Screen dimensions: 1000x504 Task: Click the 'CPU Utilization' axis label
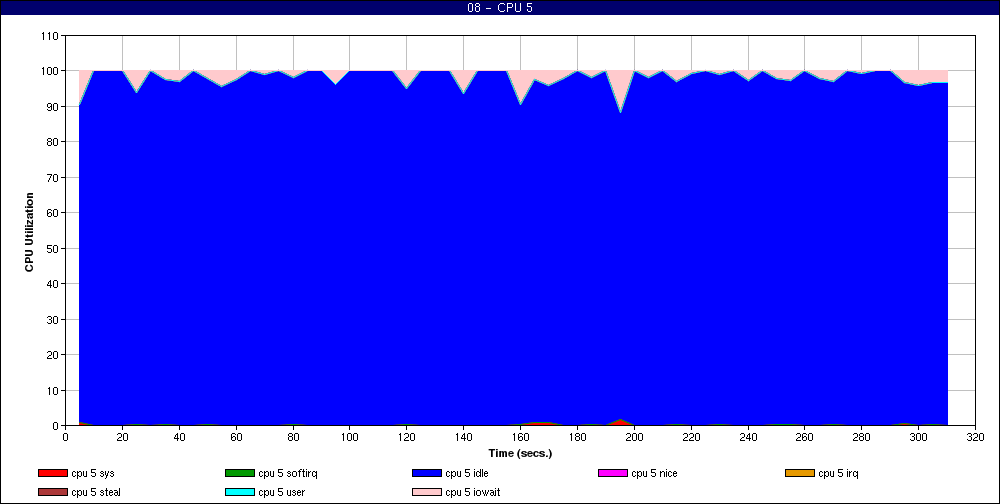pos(29,232)
